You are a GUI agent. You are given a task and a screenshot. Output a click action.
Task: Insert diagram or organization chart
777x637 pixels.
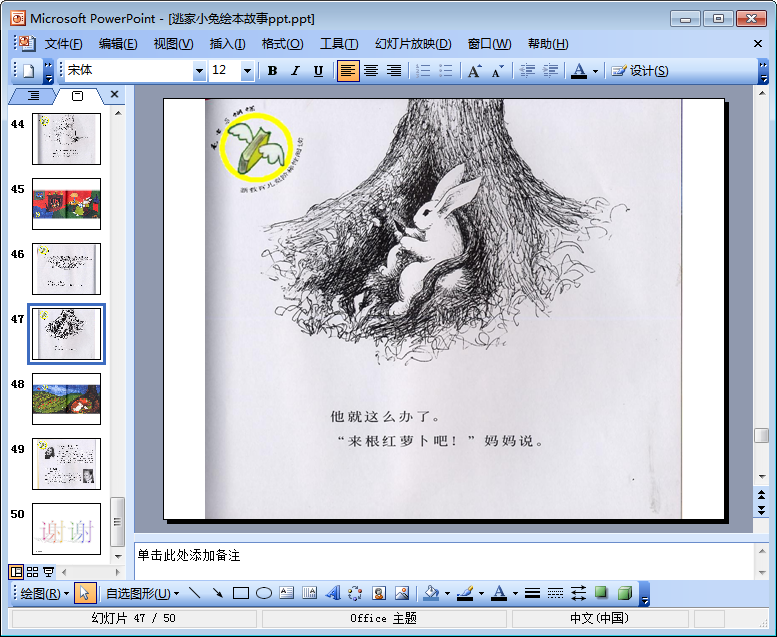click(x=356, y=593)
